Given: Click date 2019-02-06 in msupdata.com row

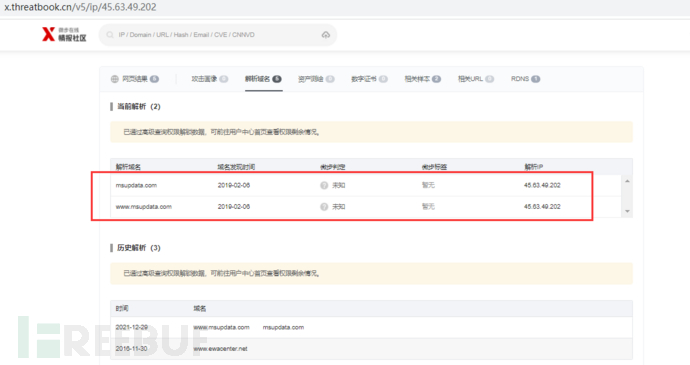Looking at the screenshot, I should [234, 185].
